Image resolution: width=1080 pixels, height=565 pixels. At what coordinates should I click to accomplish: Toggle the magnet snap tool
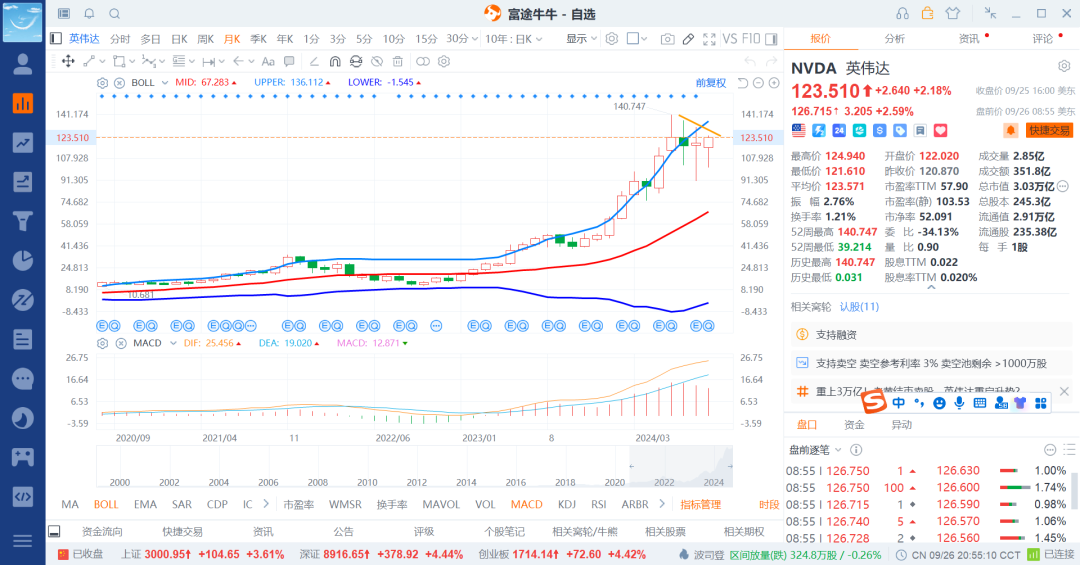pos(335,61)
